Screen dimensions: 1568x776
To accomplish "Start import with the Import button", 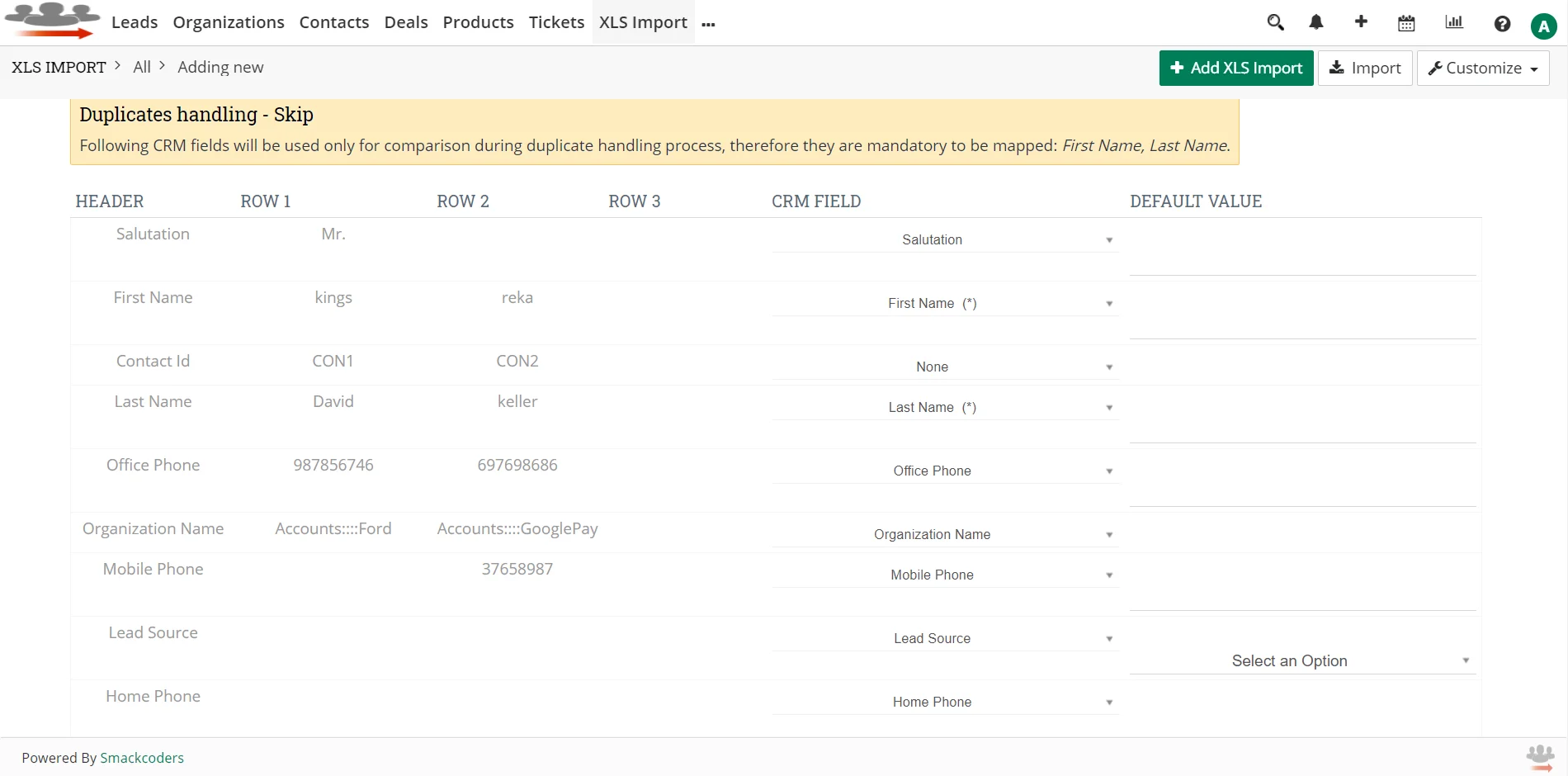I will point(1364,68).
